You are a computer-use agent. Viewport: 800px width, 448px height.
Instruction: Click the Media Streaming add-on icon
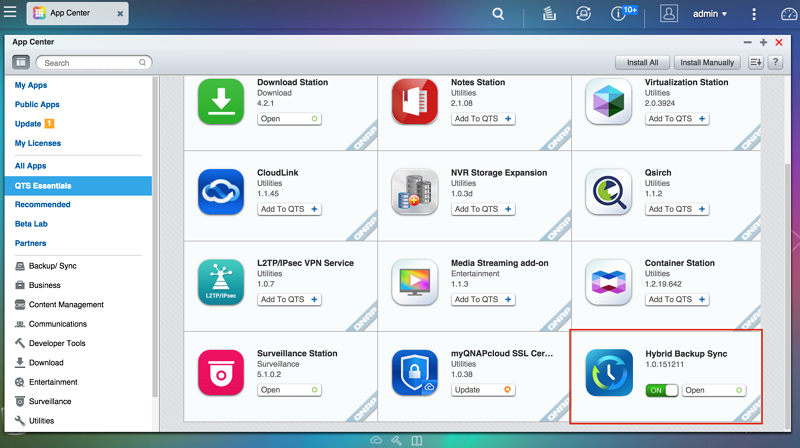[x=415, y=282]
